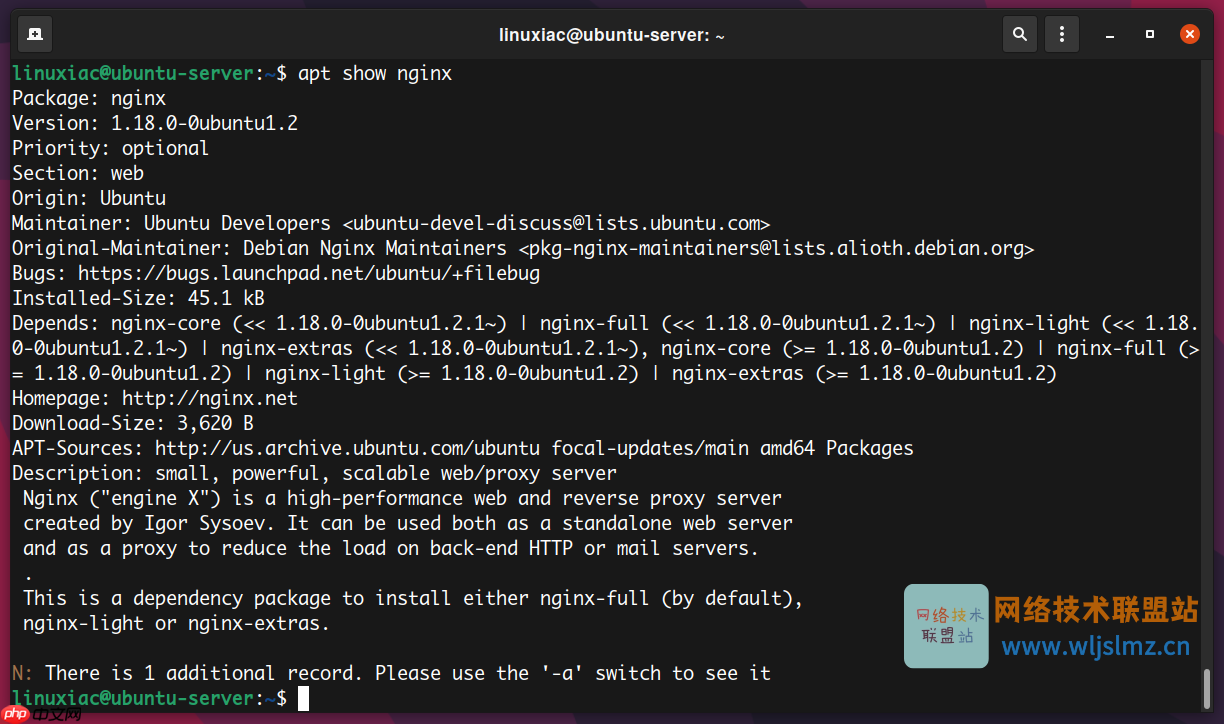Click the text cursor at the bottom prompt

click(303, 698)
